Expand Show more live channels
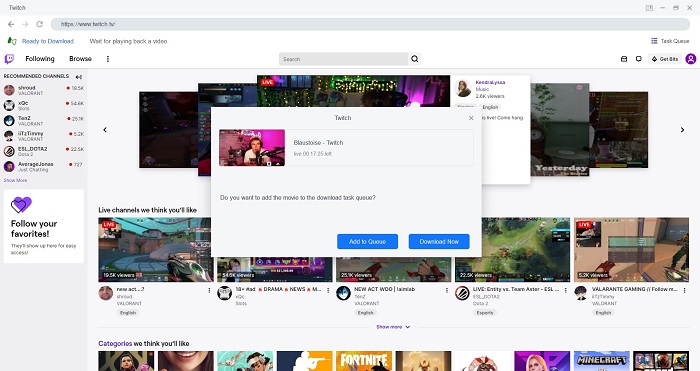Screen dimensions: 700x371 (x=393, y=327)
